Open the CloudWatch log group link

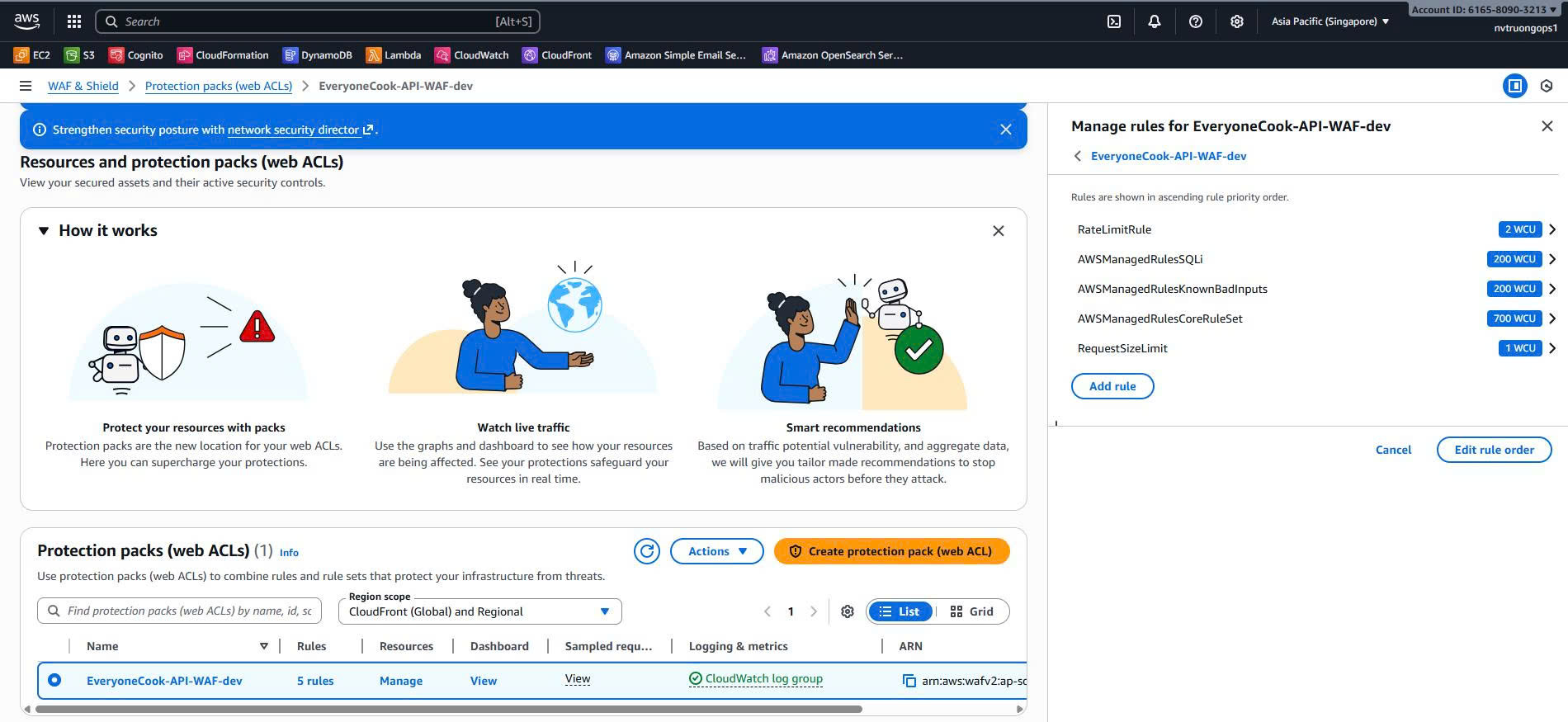click(756, 678)
